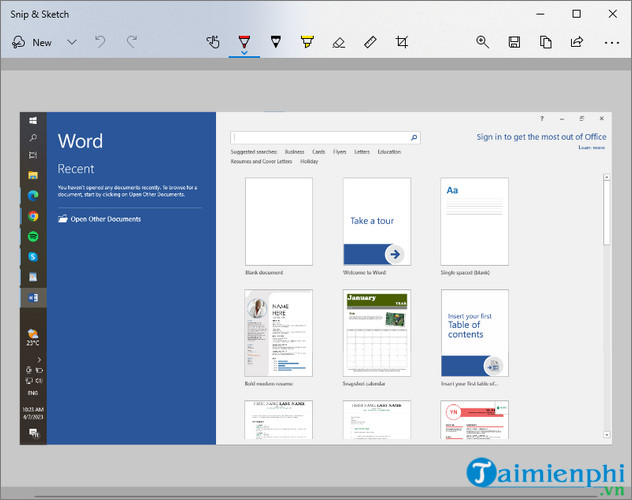Open the Take a tour template
This screenshot has height=500, width=632.
tap(377, 222)
